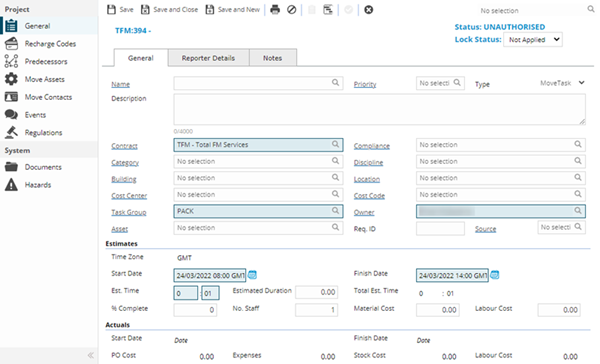Open Start Date calendar picker
600x364 pixels.
252,275
